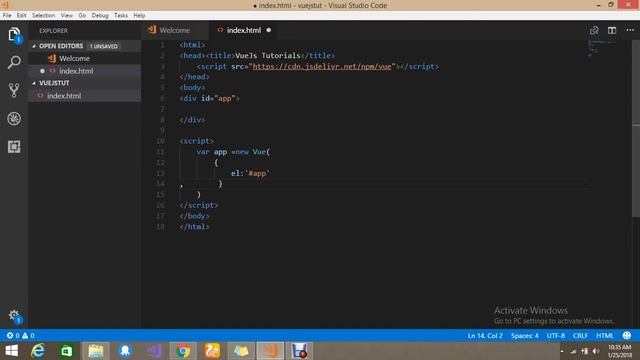Click the 1 UNSAVED badge
The height and width of the screenshot is (360, 640).
[x=104, y=46]
